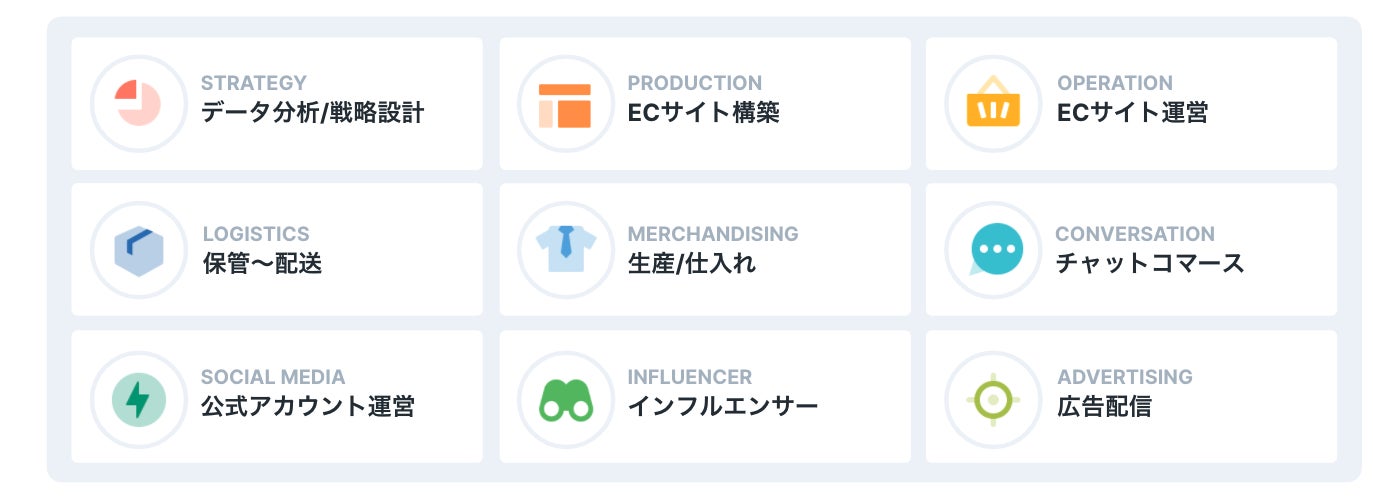1400x500 pixels.
Task: Click the pie chart Strategy icon
Action: pyautogui.click(x=138, y=104)
